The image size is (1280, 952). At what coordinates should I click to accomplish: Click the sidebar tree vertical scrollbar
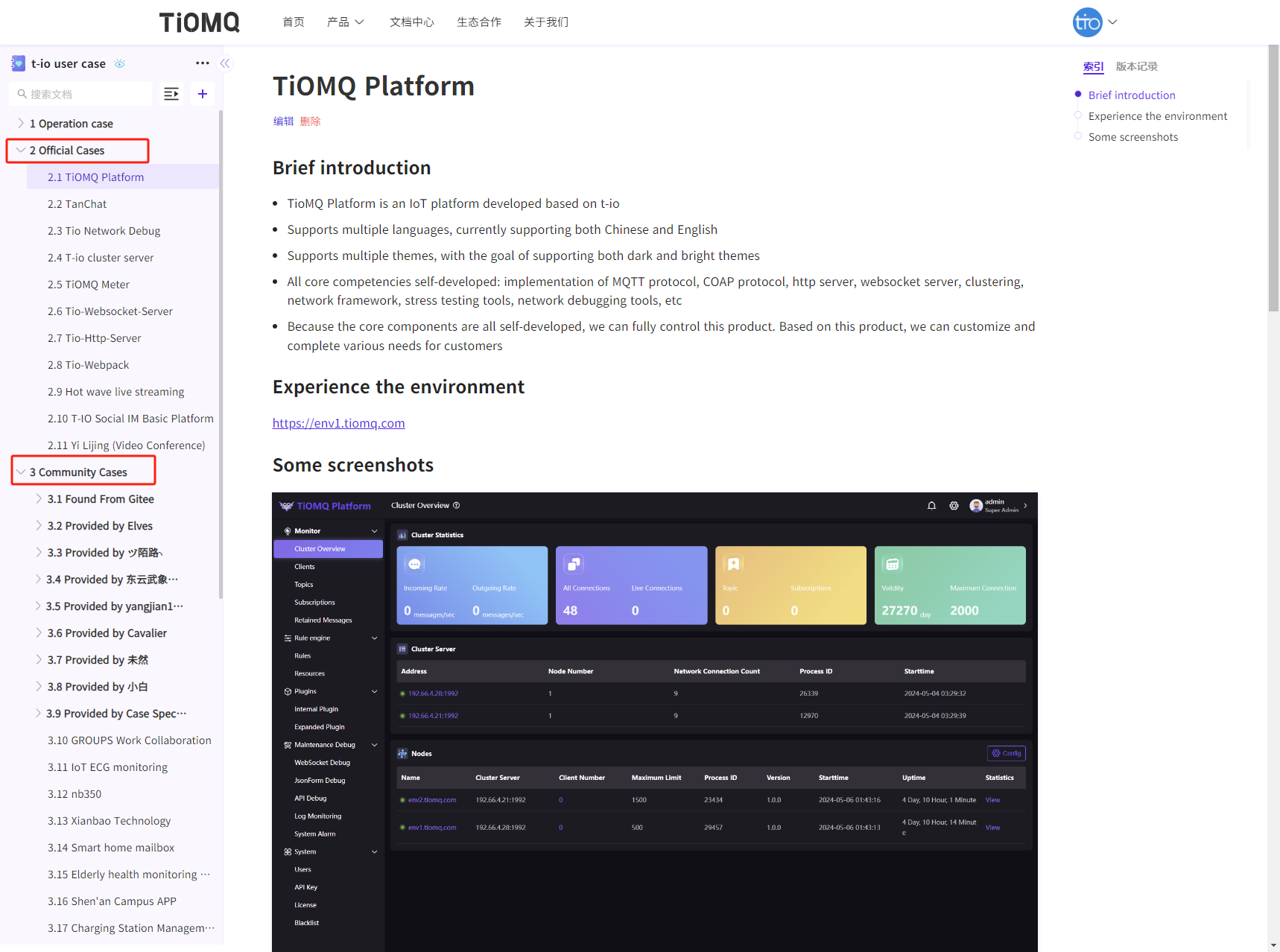tap(221, 355)
